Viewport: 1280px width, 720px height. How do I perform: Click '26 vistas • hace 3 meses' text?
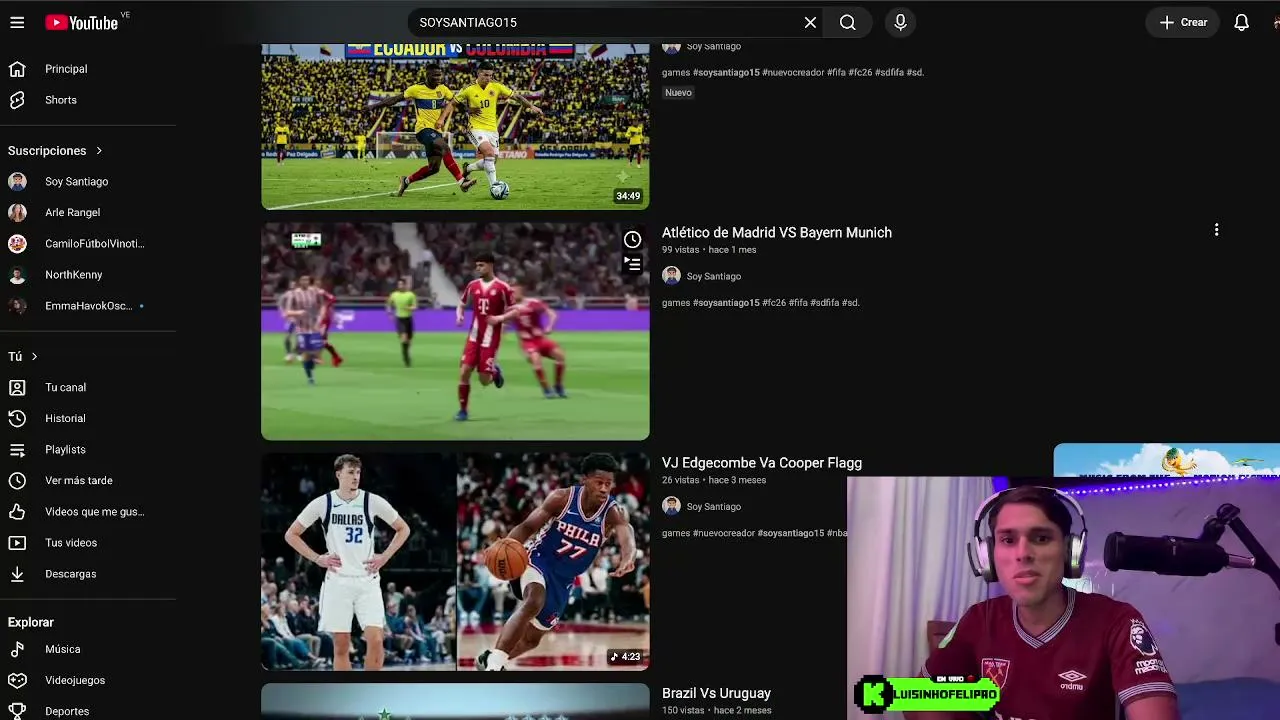point(714,480)
